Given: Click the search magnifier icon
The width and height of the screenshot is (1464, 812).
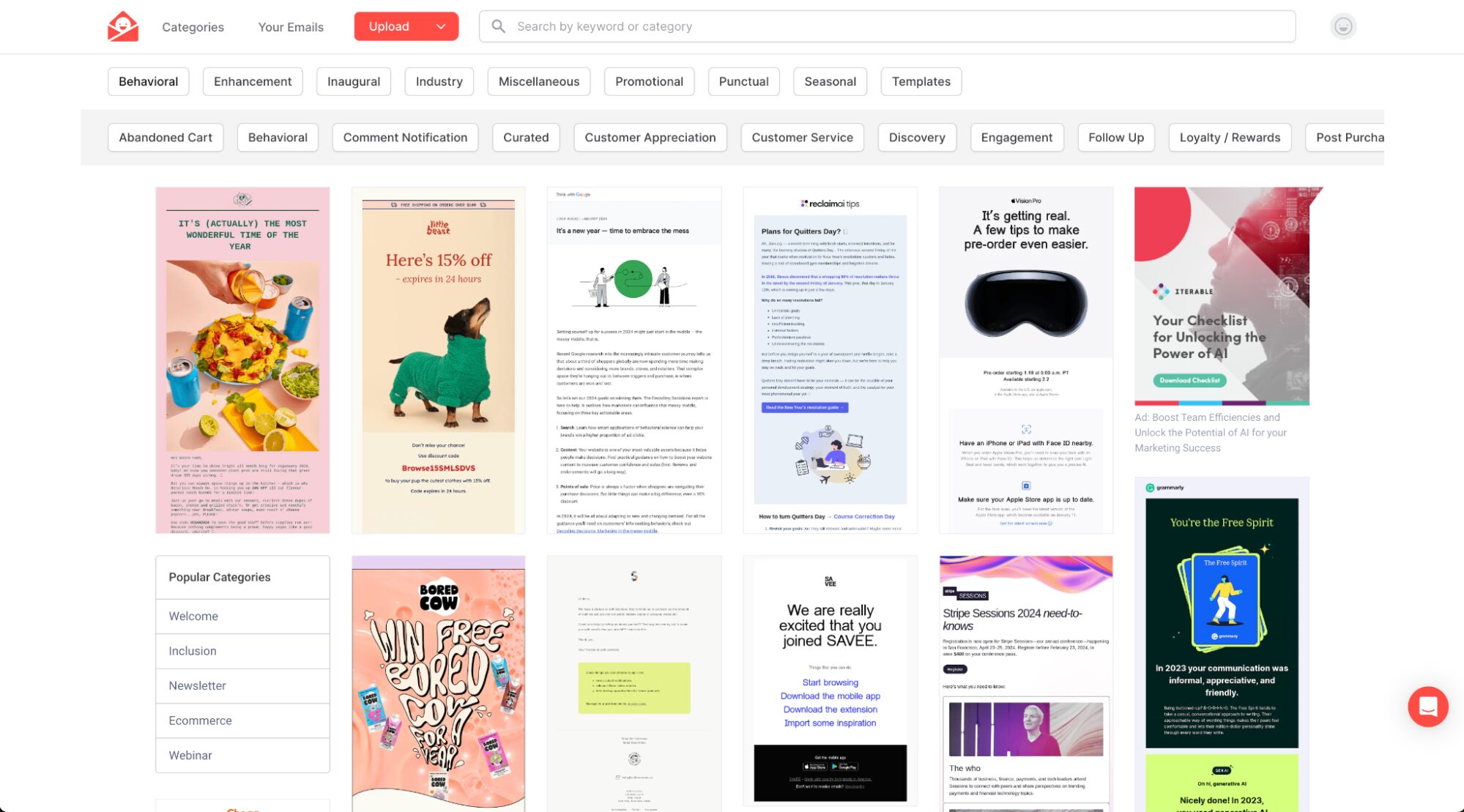Looking at the screenshot, I should coord(498,26).
